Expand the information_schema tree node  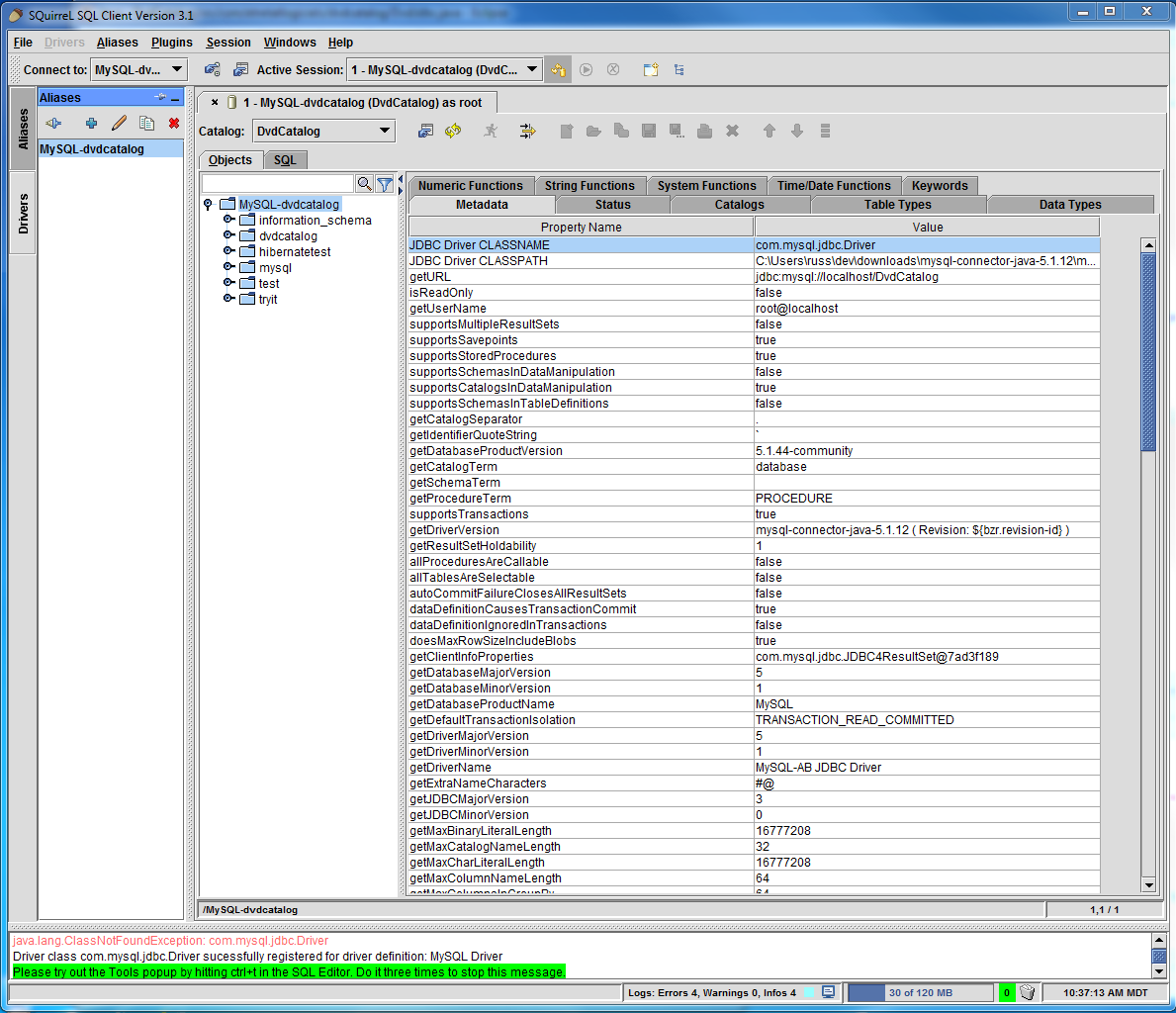[228, 220]
